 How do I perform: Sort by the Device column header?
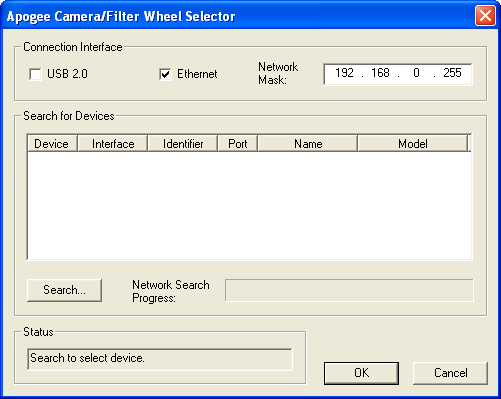tap(52, 144)
